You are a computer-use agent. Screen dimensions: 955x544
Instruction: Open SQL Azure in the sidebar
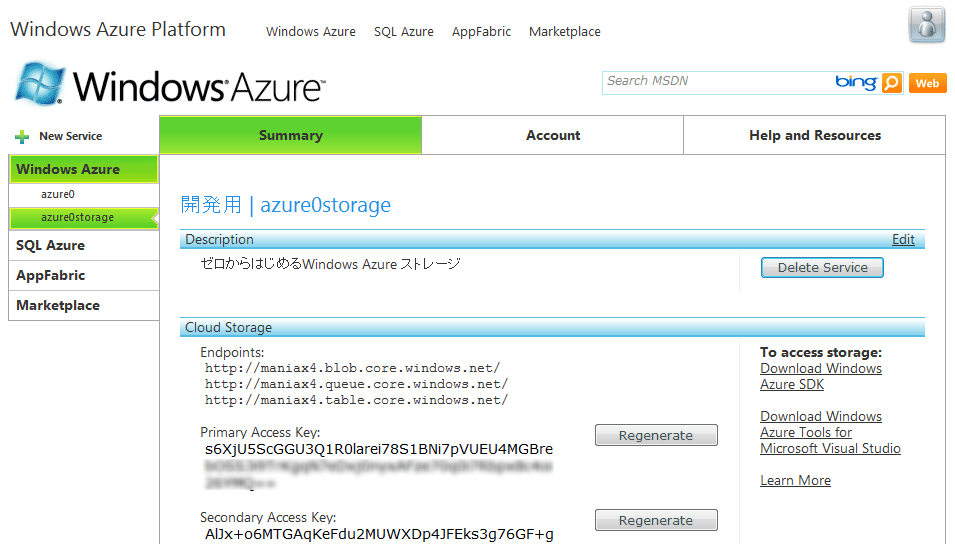[x=83, y=246]
